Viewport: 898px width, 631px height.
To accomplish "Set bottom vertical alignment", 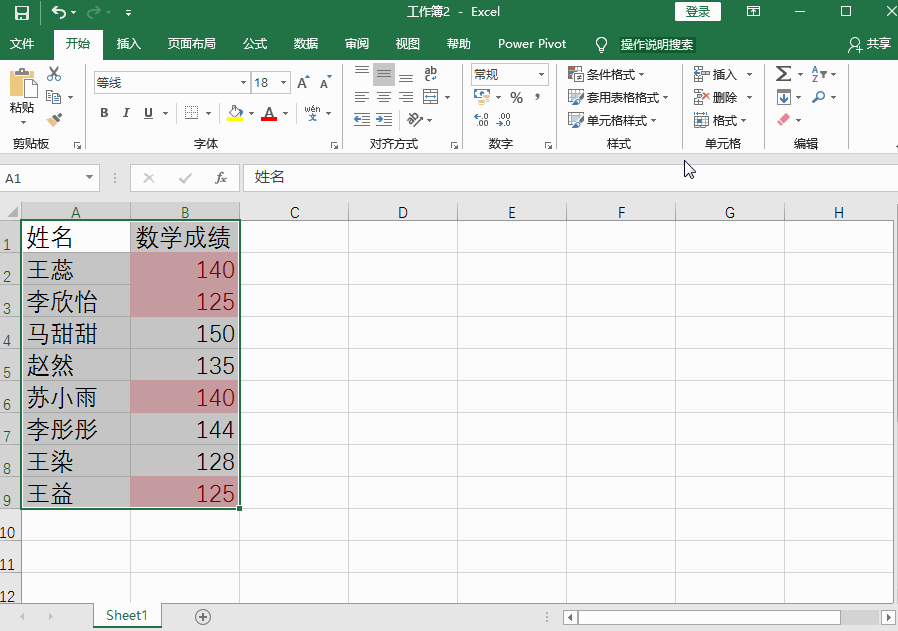I will point(406,76).
